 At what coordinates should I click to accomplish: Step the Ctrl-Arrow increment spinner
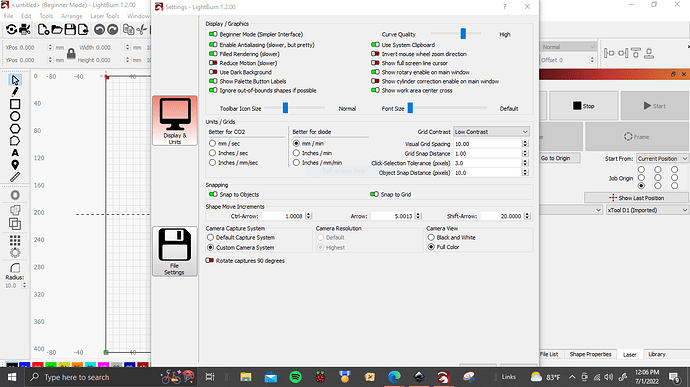[x=308, y=216]
